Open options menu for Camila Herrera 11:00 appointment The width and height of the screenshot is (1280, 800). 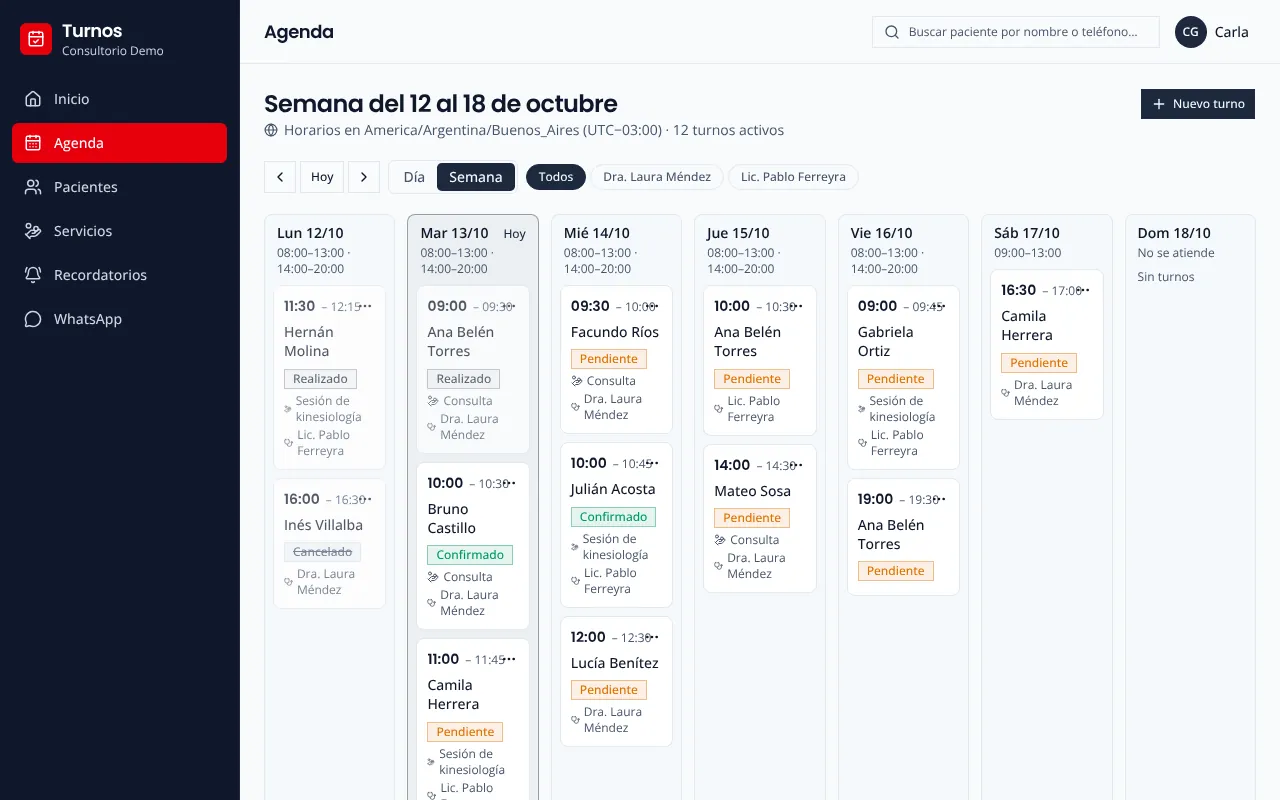point(510,659)
